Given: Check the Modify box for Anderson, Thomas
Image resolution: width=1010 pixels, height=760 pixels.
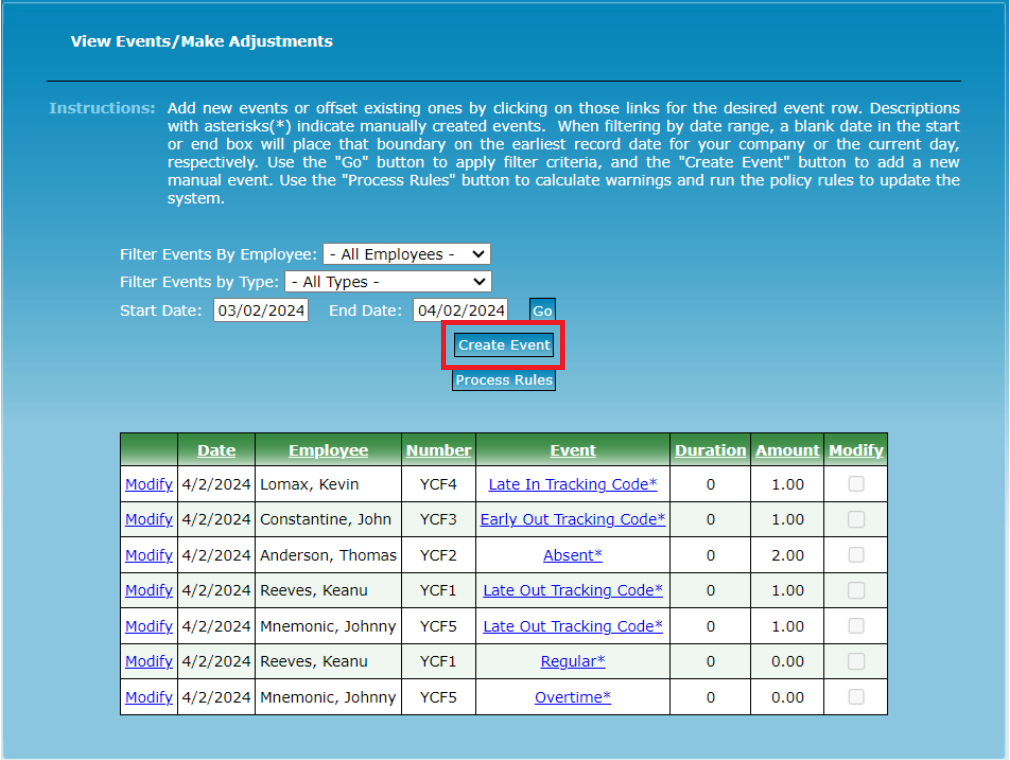Looking at the screenshot, I should pos(856,555).
